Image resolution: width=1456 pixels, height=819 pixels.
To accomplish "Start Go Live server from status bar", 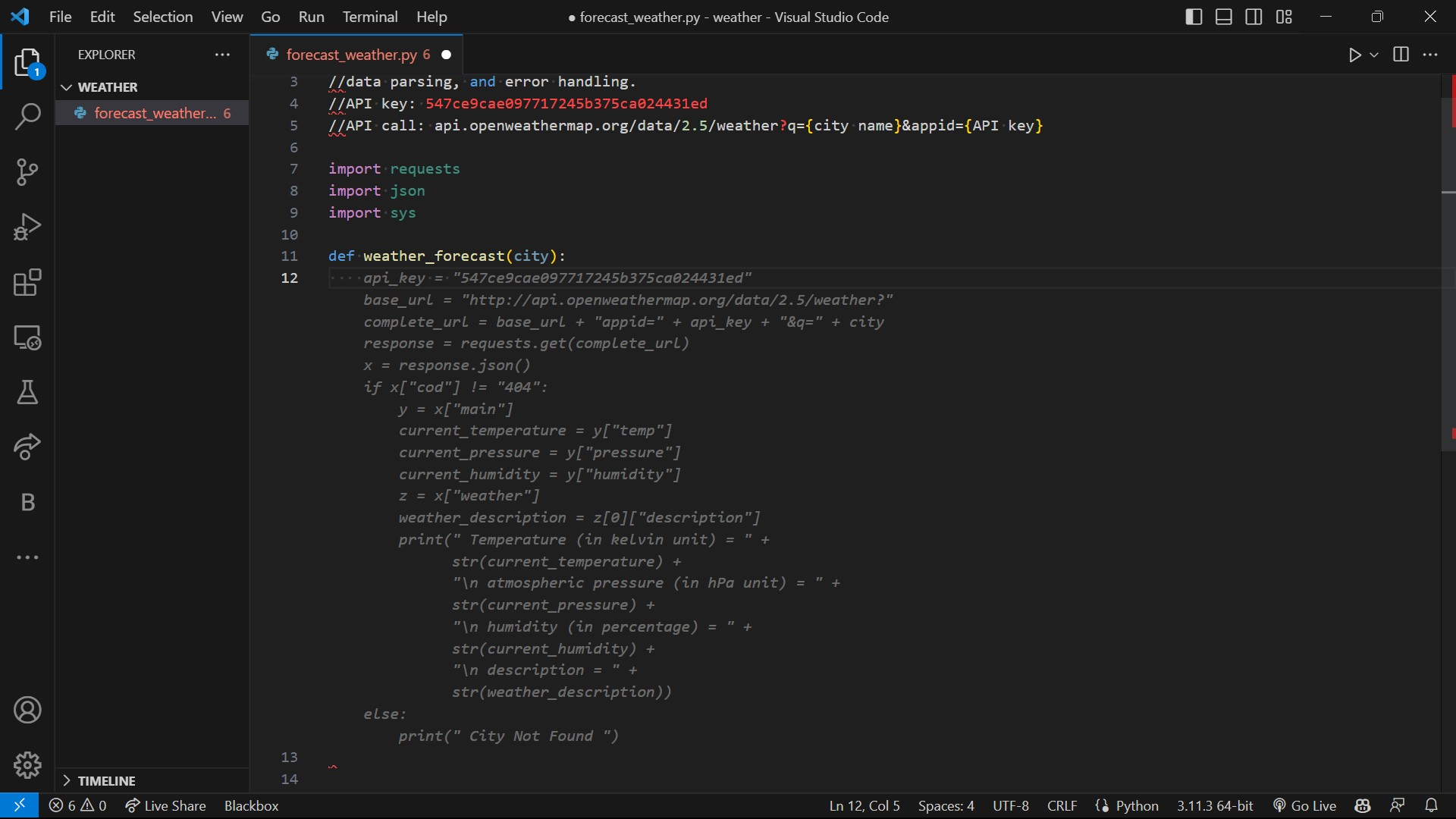I will (x=1311, y=805).
